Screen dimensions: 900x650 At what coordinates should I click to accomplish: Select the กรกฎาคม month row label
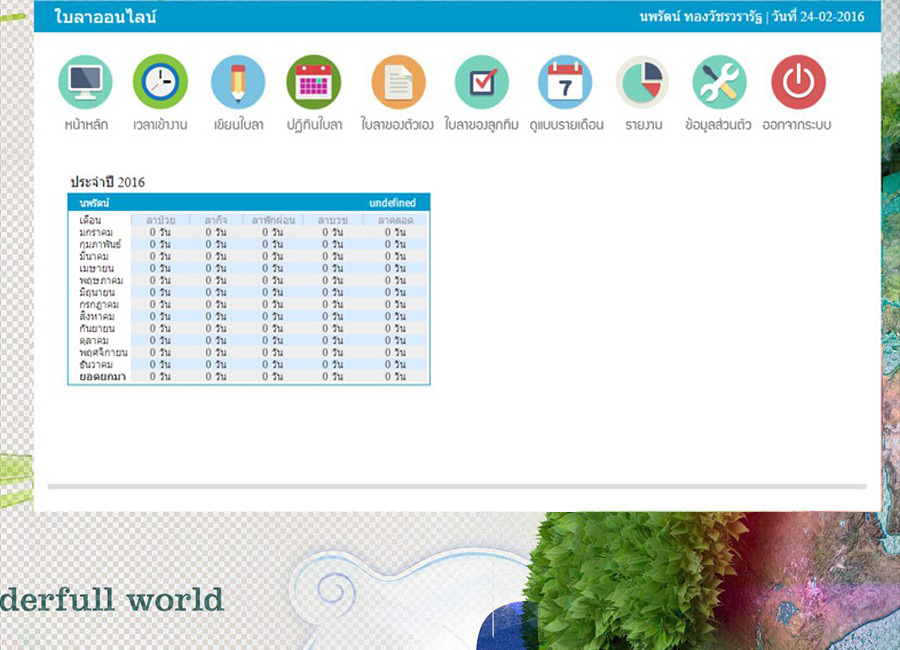point(99,304)
